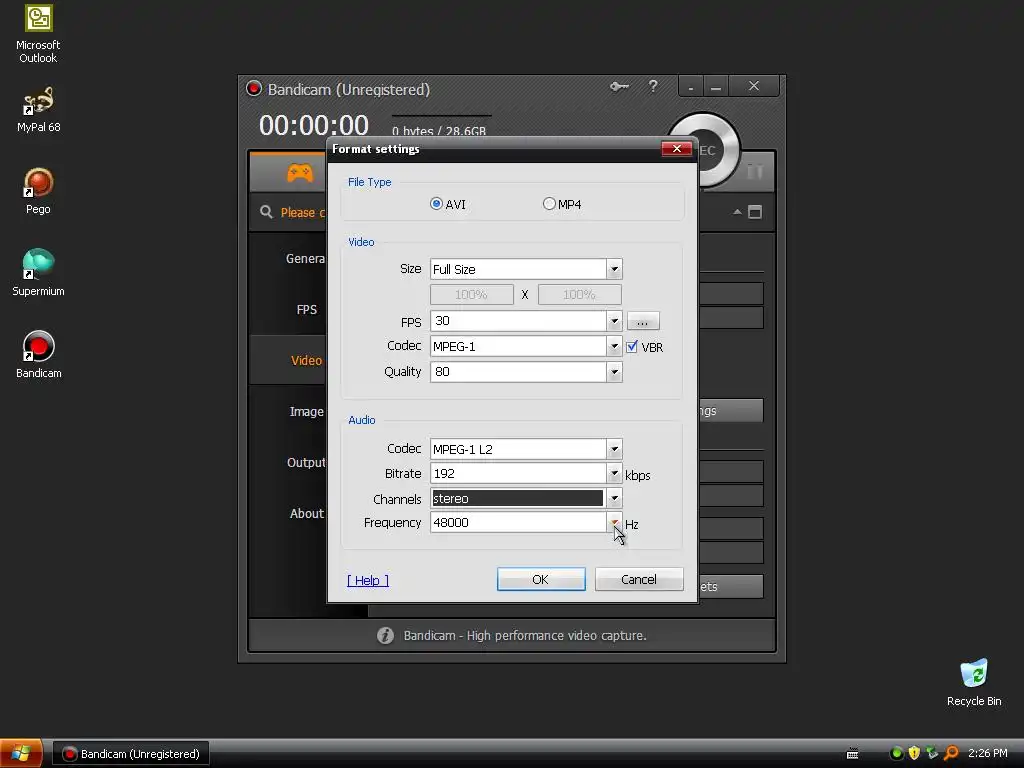Viewport: 1024px width, 768px height.
Task: Select the Supermium desktop shortcut
Action: (38, 273)
